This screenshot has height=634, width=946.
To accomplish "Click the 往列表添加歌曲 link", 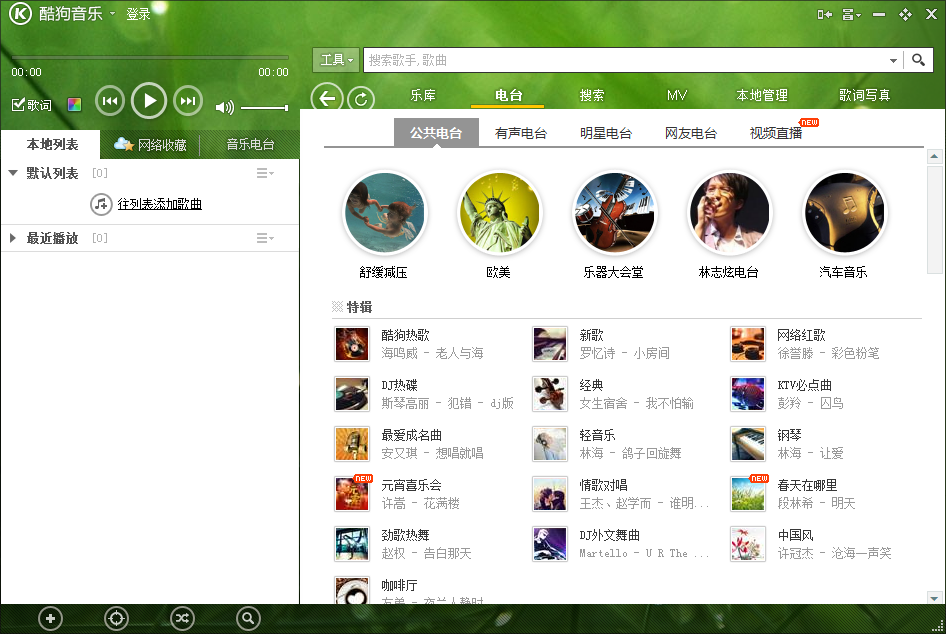I will 159,204.
